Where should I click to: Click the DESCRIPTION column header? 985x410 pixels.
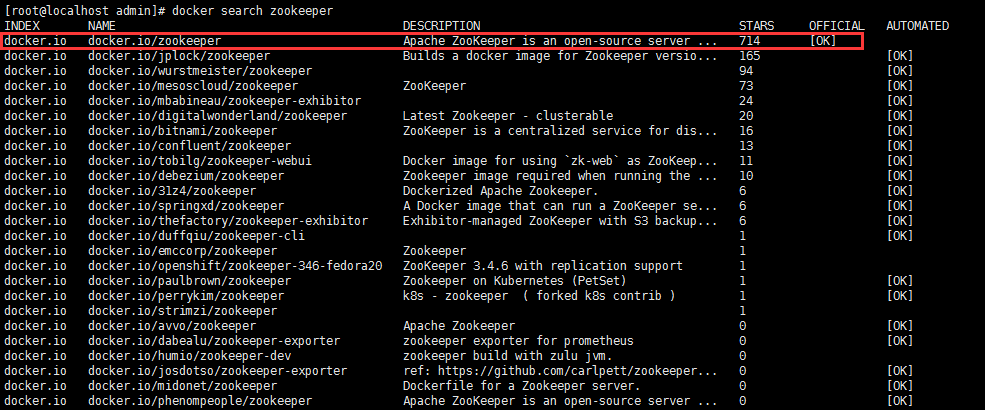coord(441,25)
